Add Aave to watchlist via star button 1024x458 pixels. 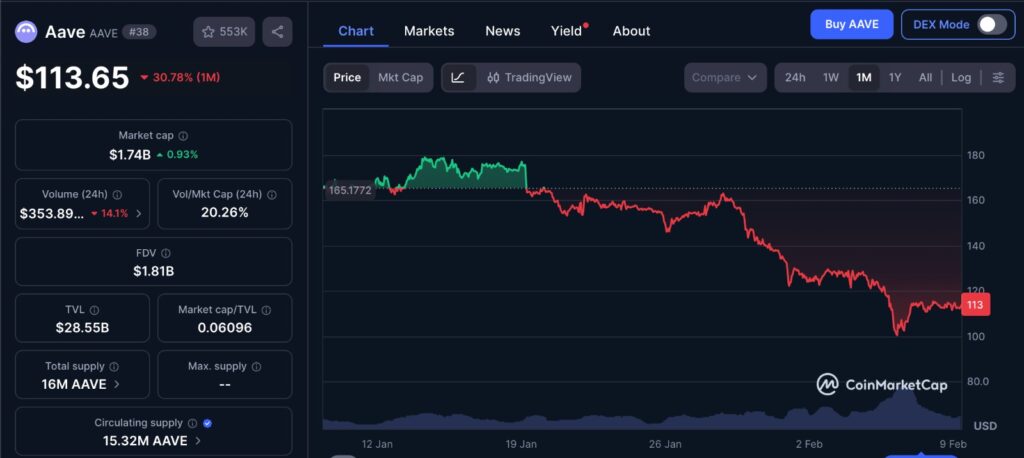click(224, 32)
